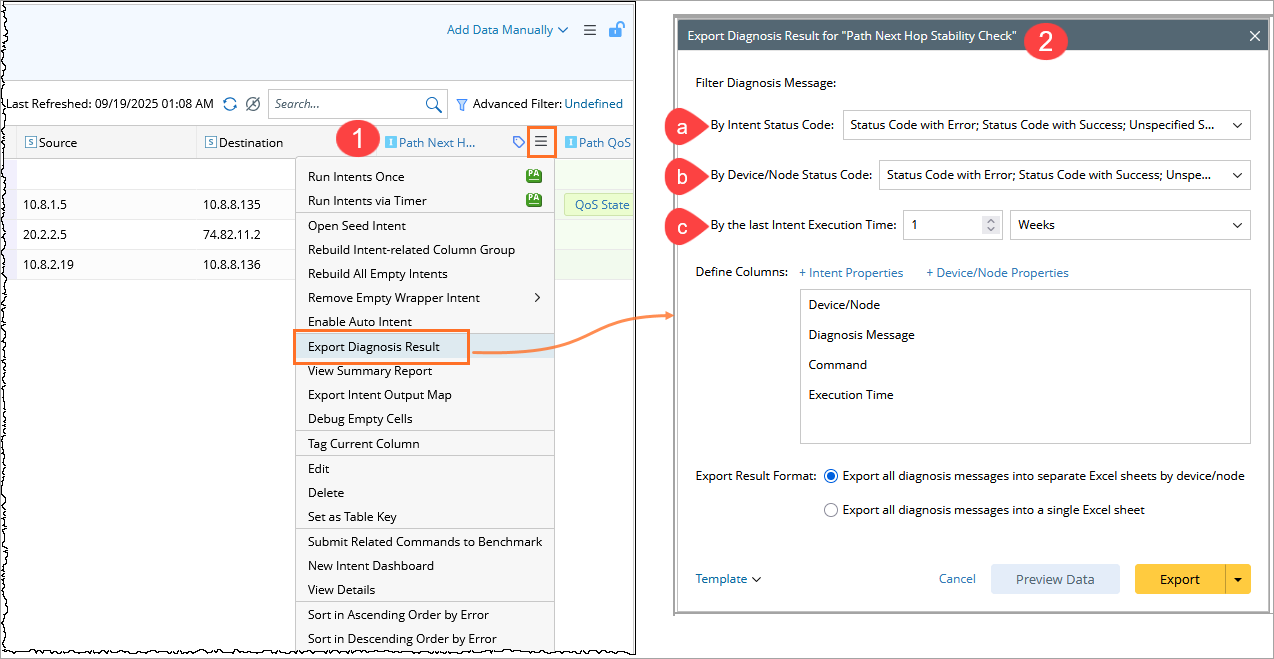Click the execution time number stepper arrows
The height and width of the screenshot is (659, 1274).
click(991, 225)
